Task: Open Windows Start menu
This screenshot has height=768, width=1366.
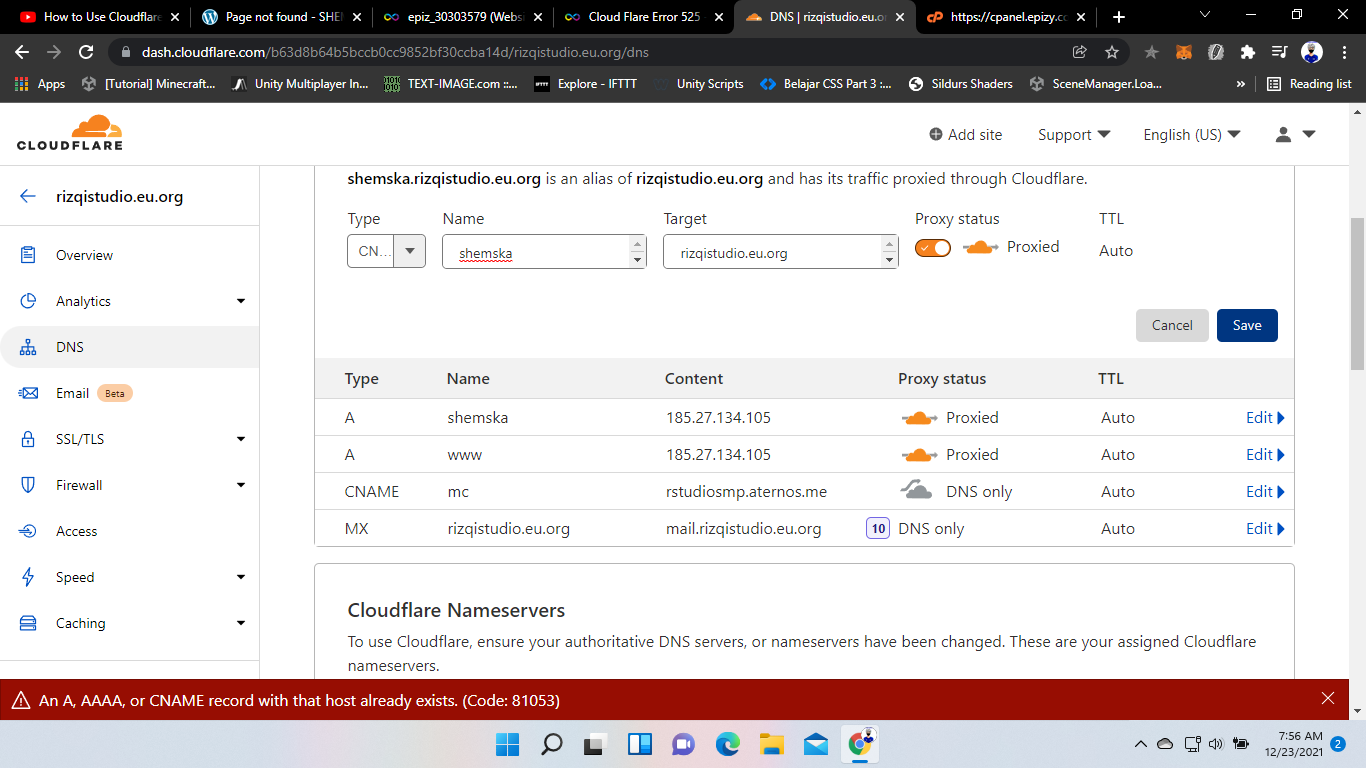Action: pos(507,744)
